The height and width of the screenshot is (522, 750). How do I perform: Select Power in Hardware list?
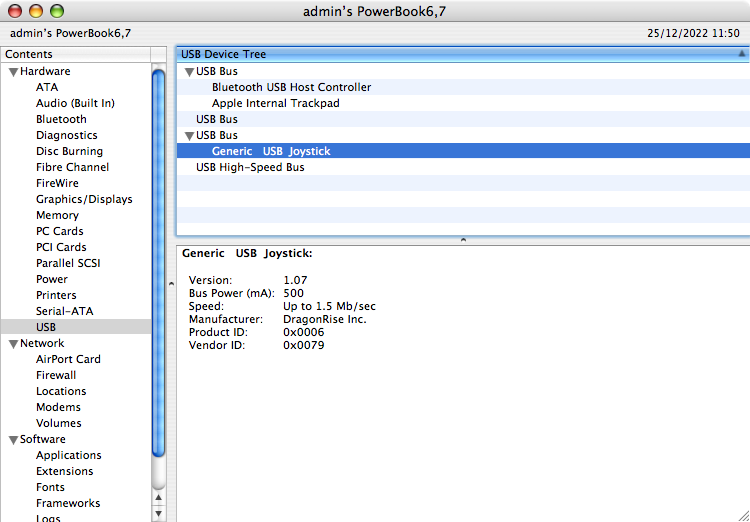[x=52, y=279]
